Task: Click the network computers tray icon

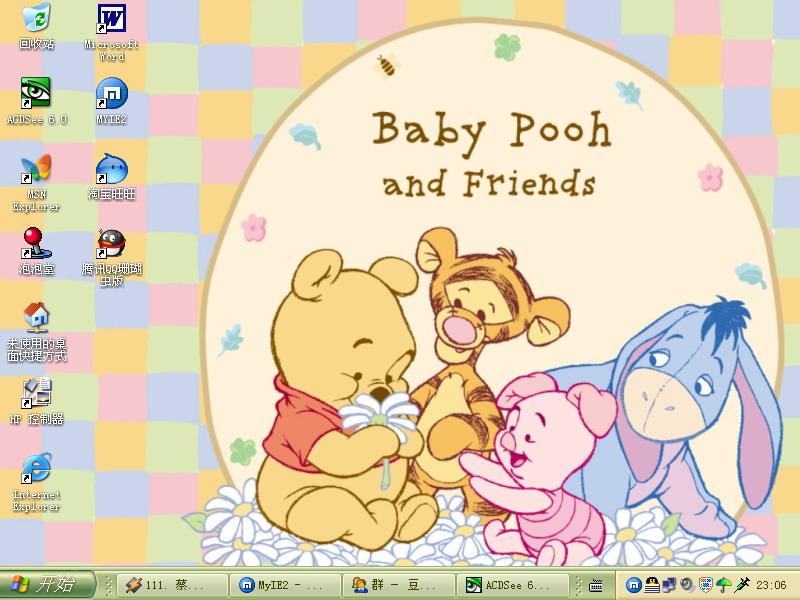Action: pos(670,585)
